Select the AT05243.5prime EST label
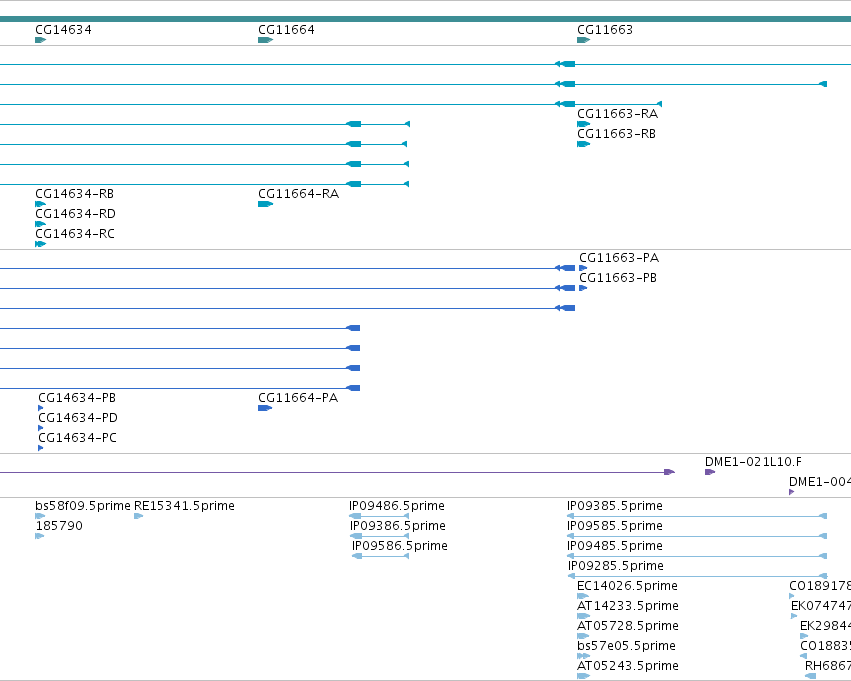This screenshot has height=681, width=851. 628,666
